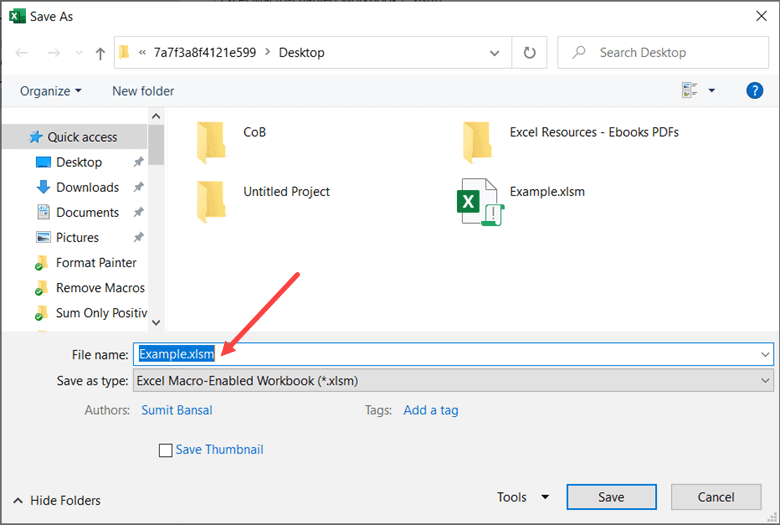The width and height of the screenshot is (780, 525).
Task: Click the Example.xlsm file name in list
Action: tap(547, 192)
